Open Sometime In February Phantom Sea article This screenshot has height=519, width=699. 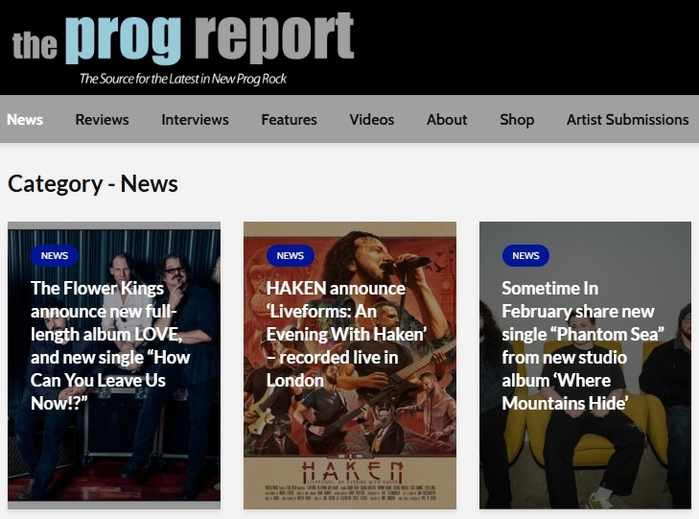pyautogui.click(x=583, y=346)
